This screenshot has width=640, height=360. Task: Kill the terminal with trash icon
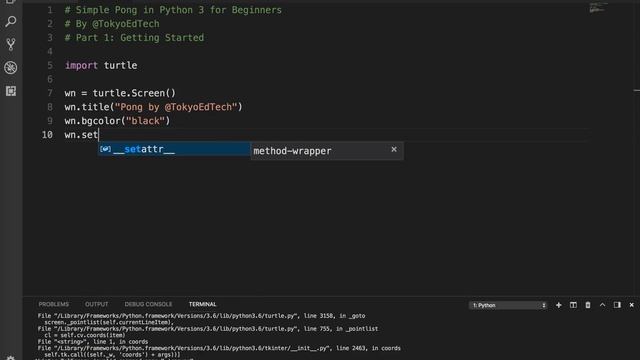click(588, 305)
